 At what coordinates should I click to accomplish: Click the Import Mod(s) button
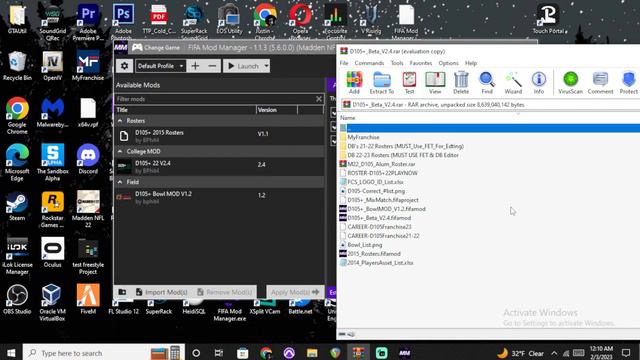[162, 292]
